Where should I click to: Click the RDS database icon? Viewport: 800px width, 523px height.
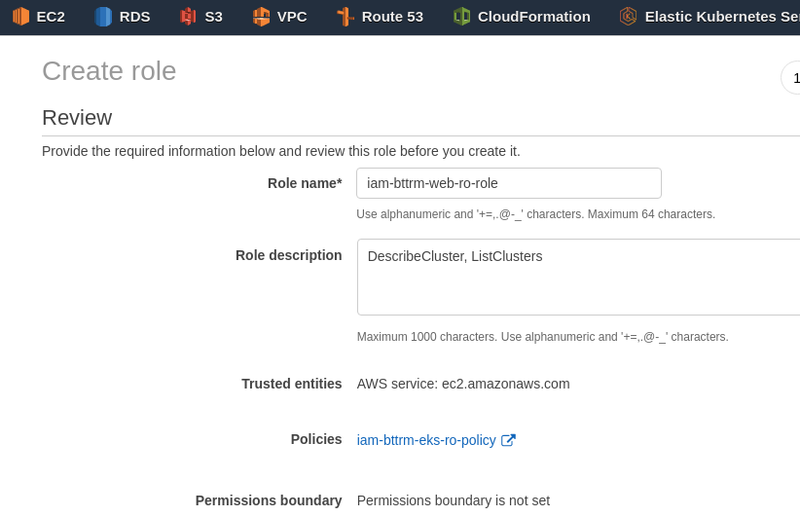coord(104,16)
